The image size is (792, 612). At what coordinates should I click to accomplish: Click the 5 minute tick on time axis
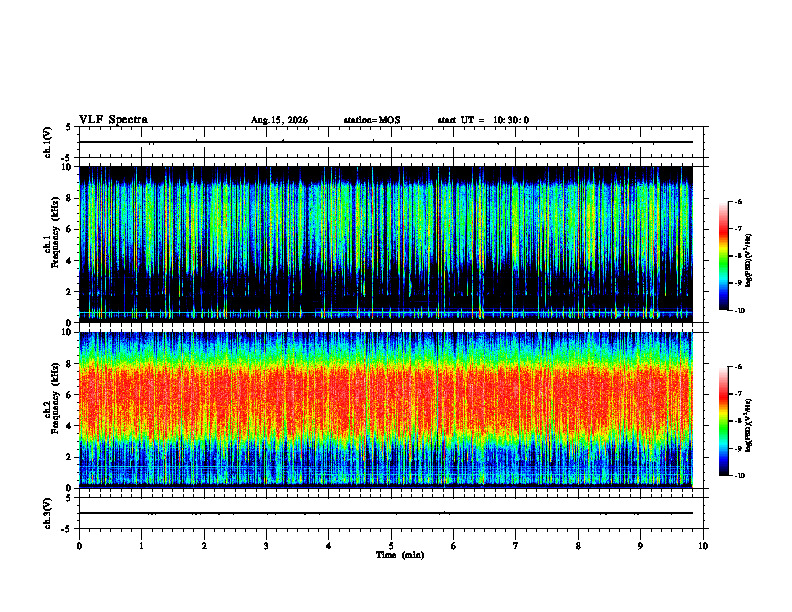[x=391, y=546]
